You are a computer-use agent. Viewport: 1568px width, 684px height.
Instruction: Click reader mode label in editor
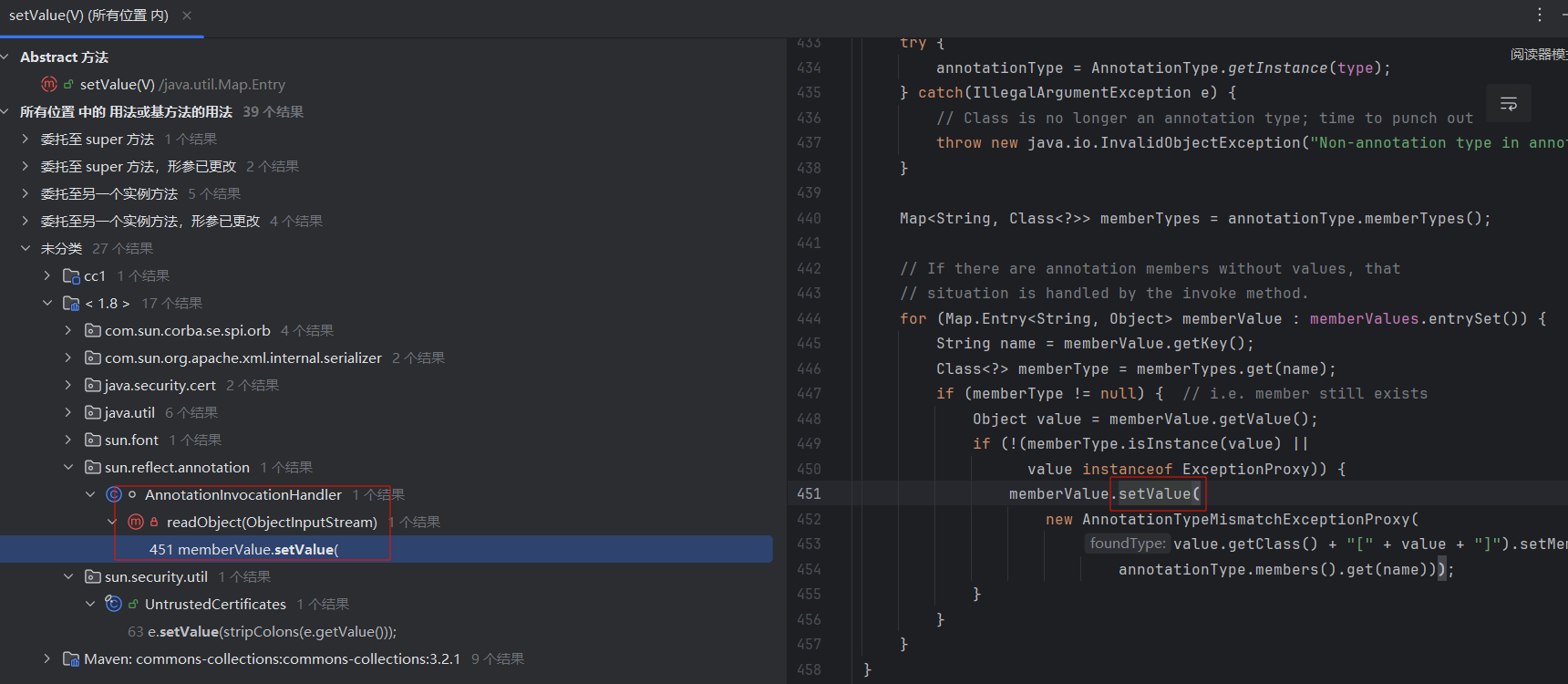point(1538,55)
